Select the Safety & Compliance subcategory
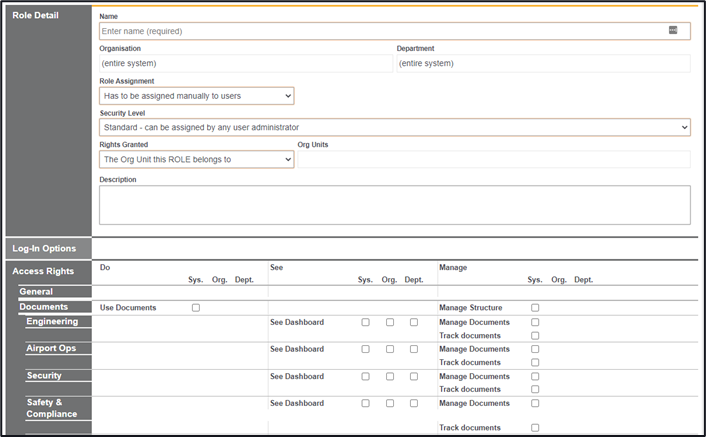Image resolution: width=706 pixels, height=437 pixels. point(52,408)
